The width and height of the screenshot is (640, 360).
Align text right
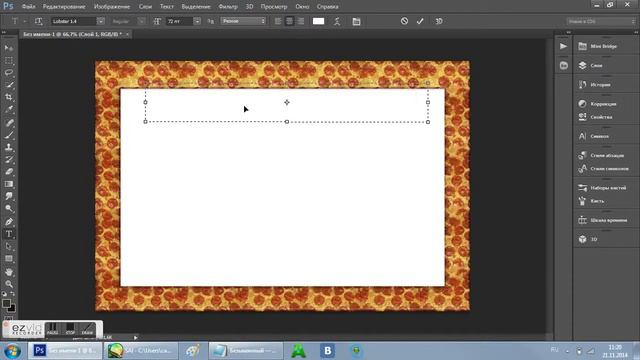pos(301,21)
